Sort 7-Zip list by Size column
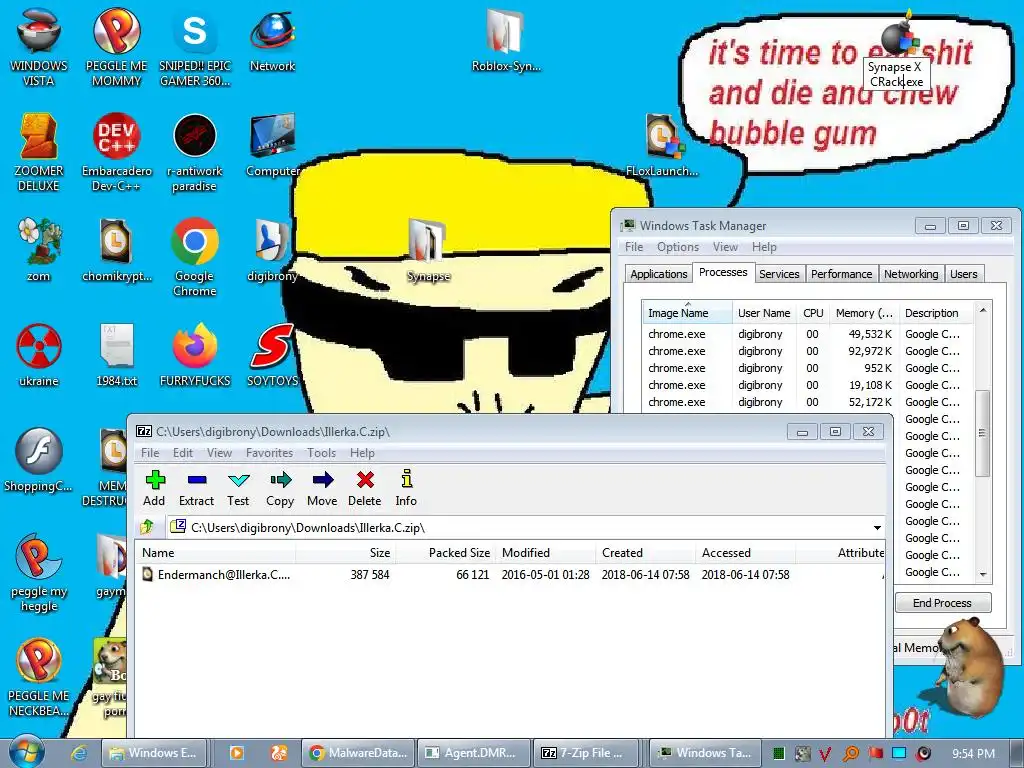 345,552
